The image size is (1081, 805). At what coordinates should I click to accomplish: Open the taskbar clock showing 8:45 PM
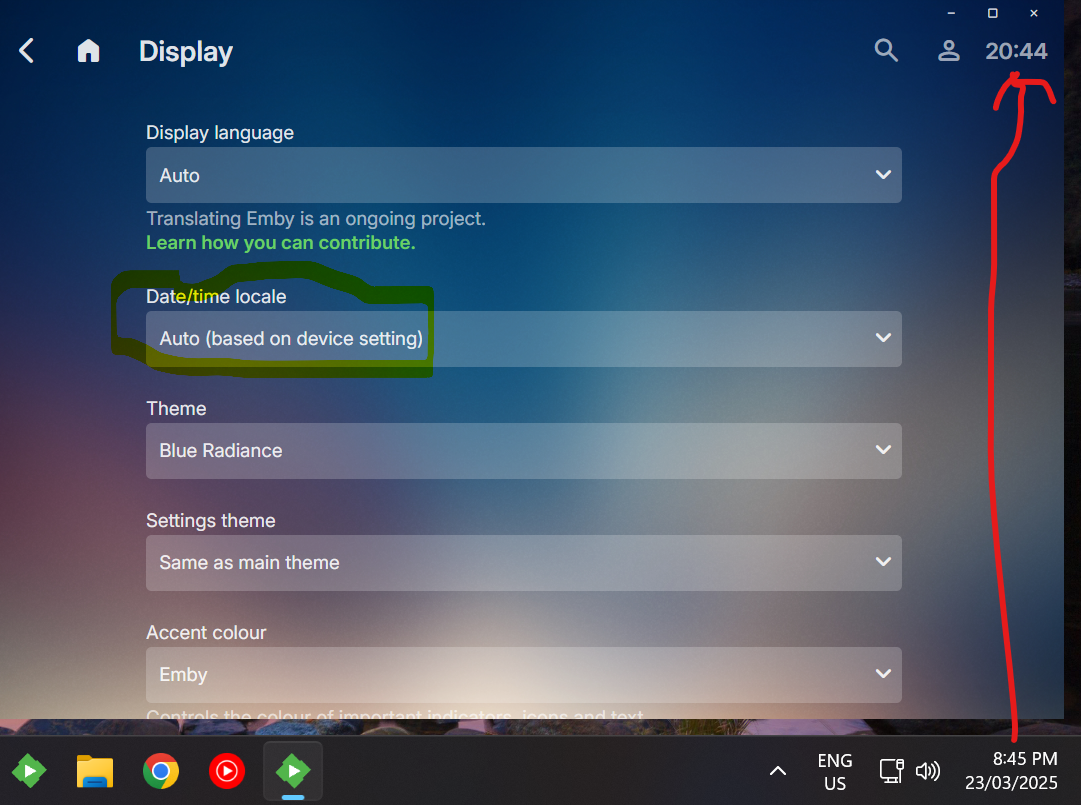click(x=1011, y=771)
